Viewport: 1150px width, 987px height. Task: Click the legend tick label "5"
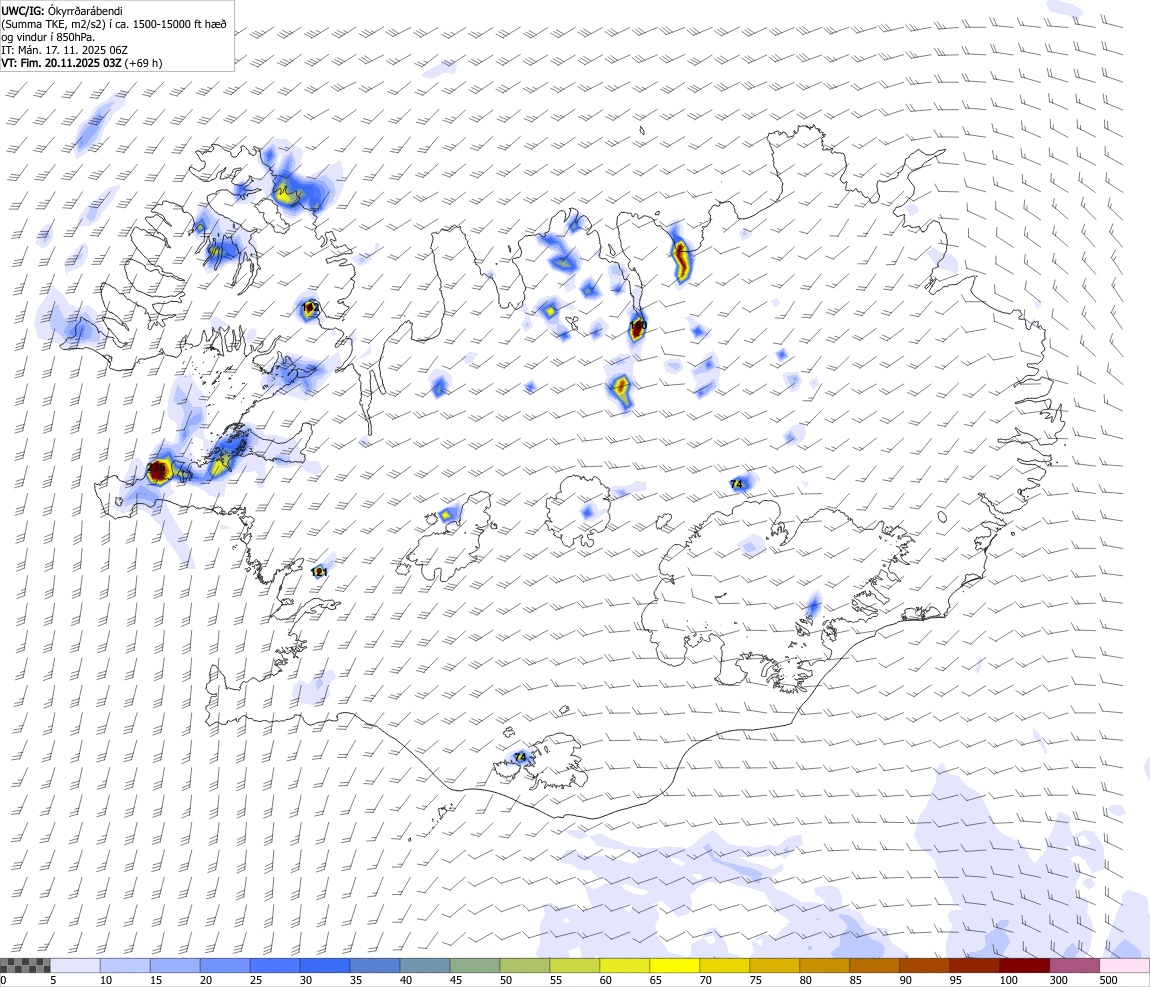(54, 980)
